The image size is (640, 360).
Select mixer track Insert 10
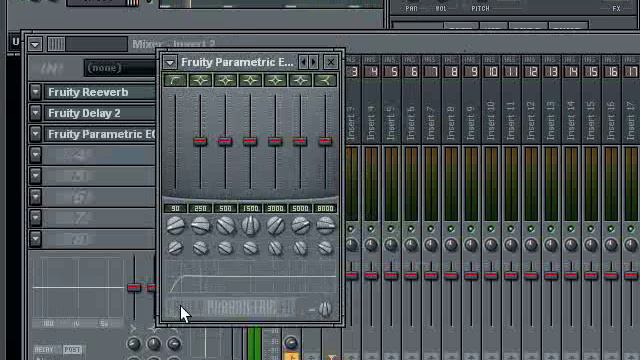click(491, 100)
